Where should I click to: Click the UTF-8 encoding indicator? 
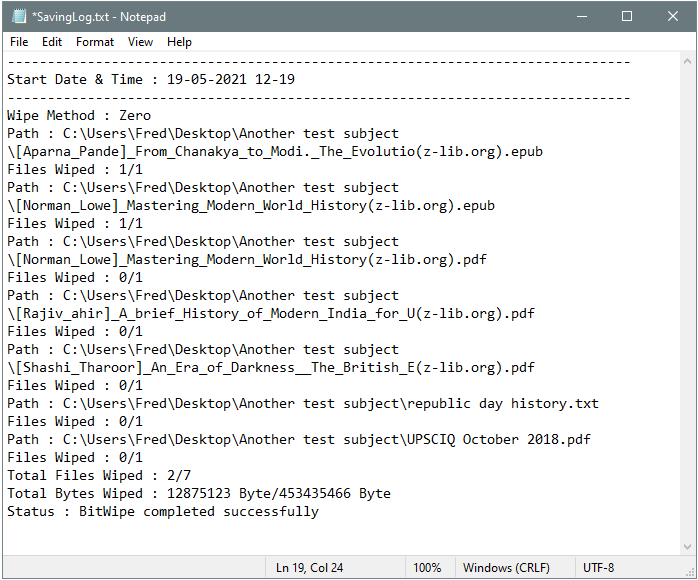pyautogui.click(x=599, y=568)
